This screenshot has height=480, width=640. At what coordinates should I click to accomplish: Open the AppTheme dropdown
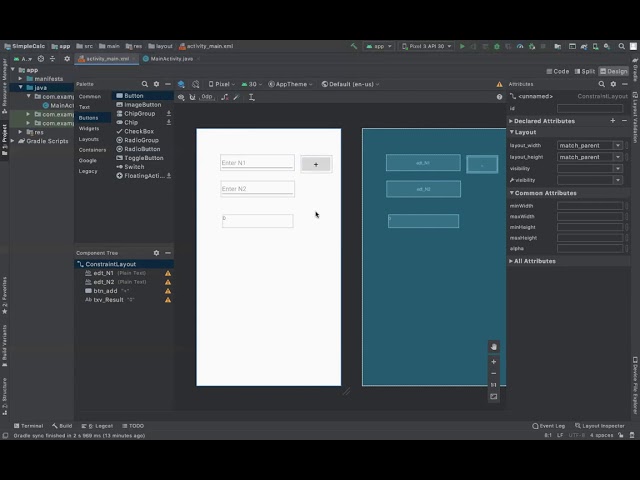[x=290, y=84]
